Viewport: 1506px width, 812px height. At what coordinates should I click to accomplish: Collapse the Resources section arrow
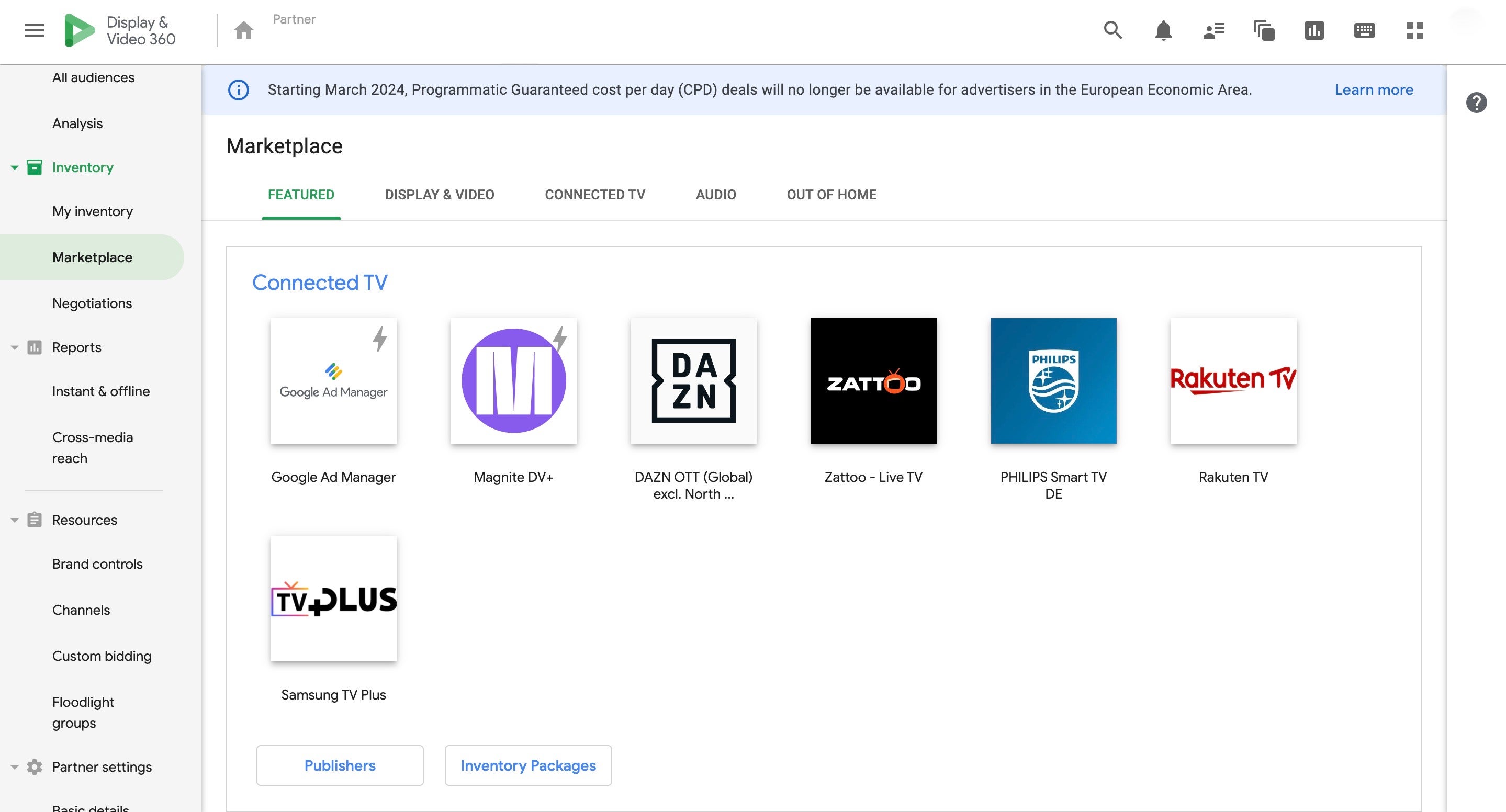point(15,520)
